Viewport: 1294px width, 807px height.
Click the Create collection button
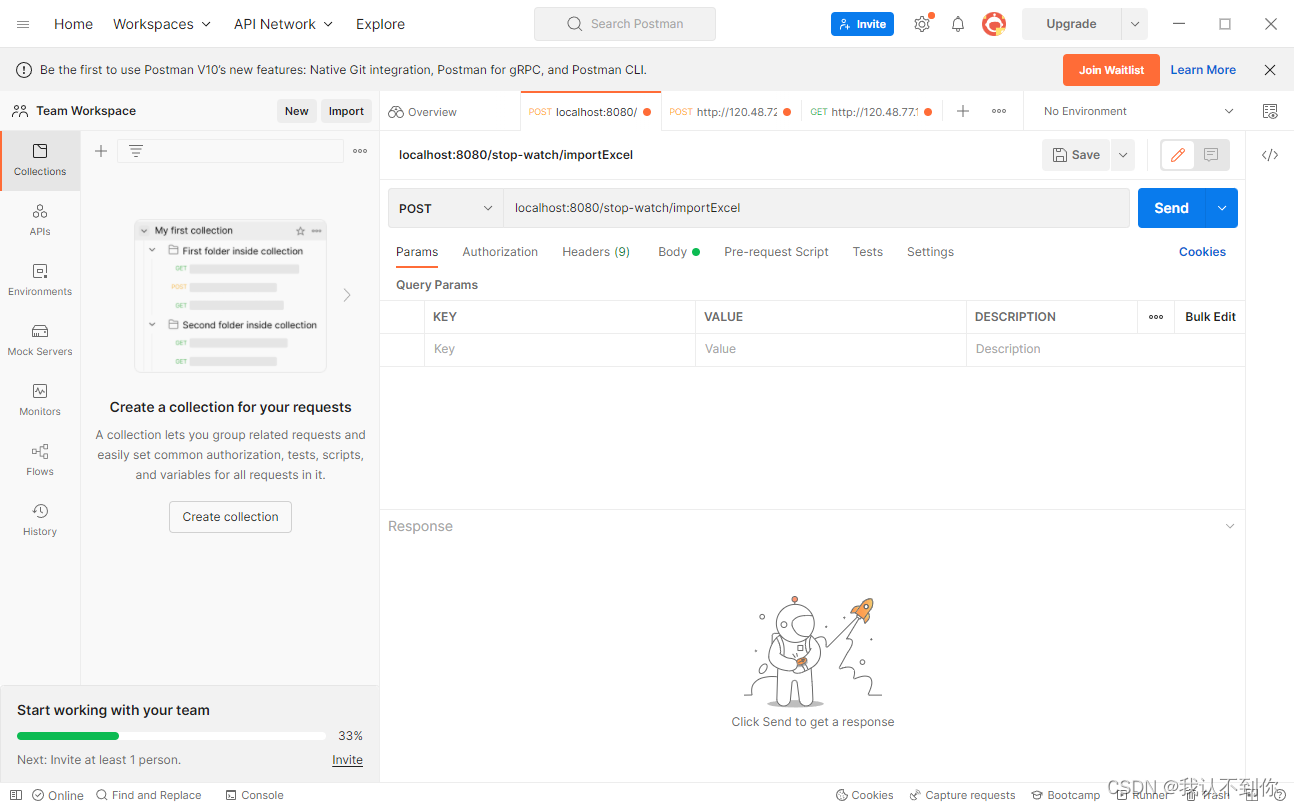230,517
